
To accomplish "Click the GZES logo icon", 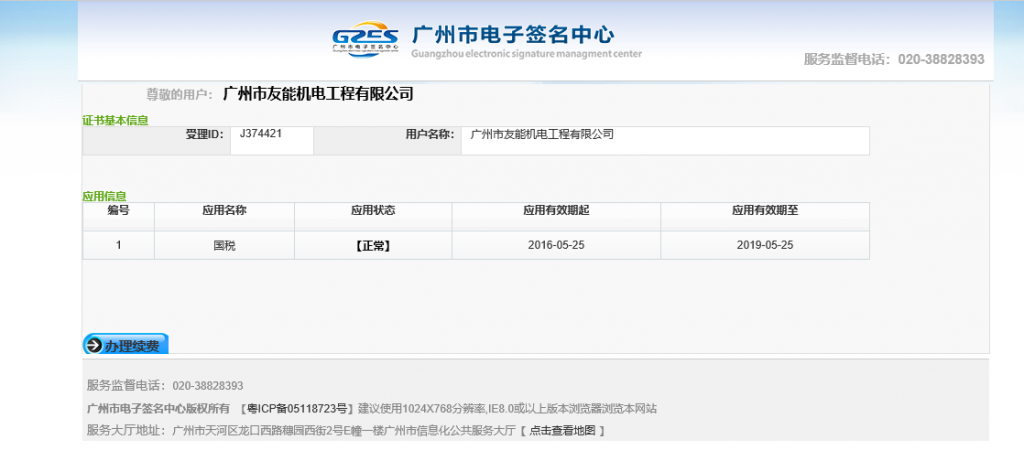I will [x=366, y=39].
